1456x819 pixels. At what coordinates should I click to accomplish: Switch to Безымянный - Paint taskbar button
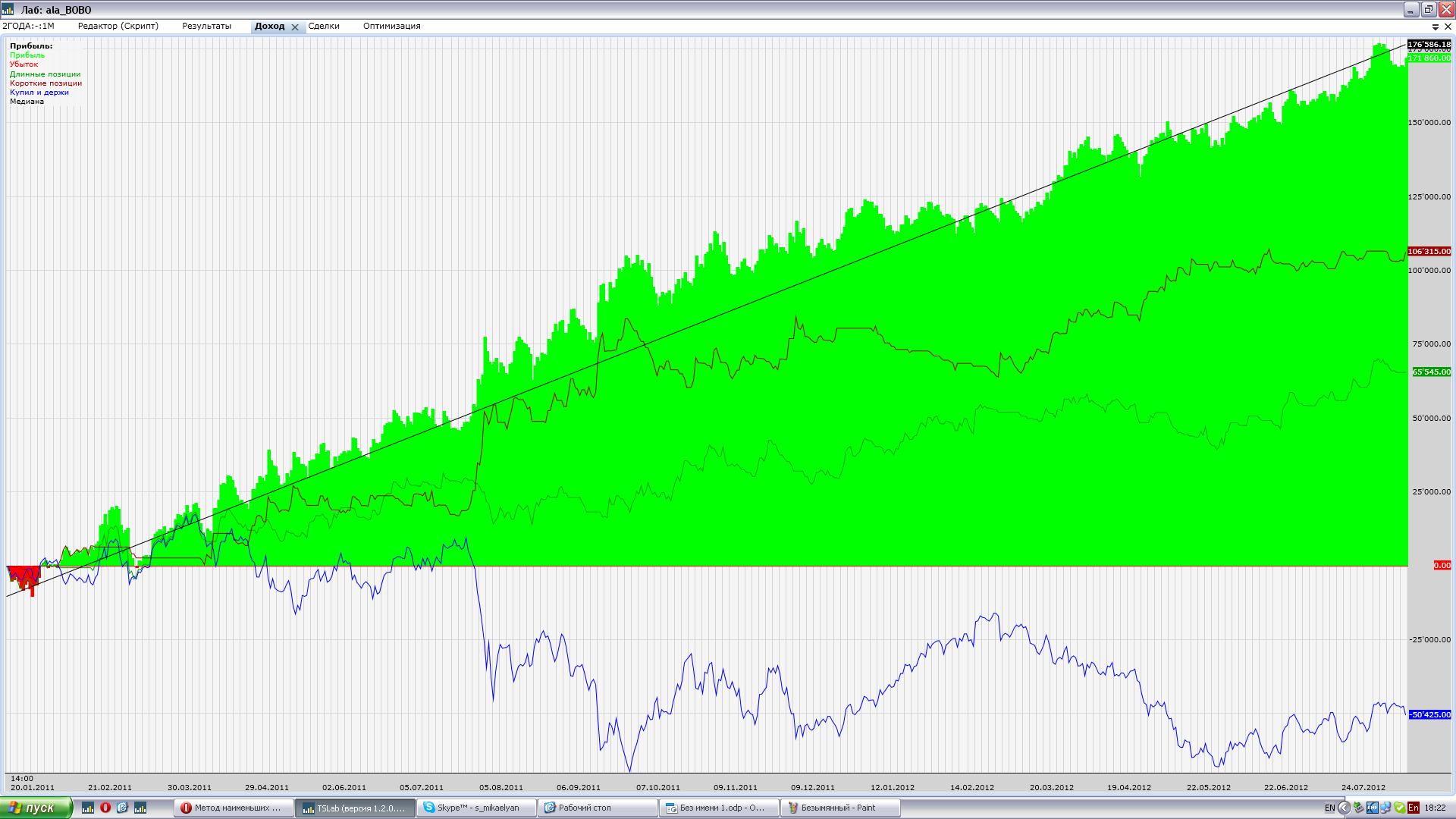click(840, 808)
